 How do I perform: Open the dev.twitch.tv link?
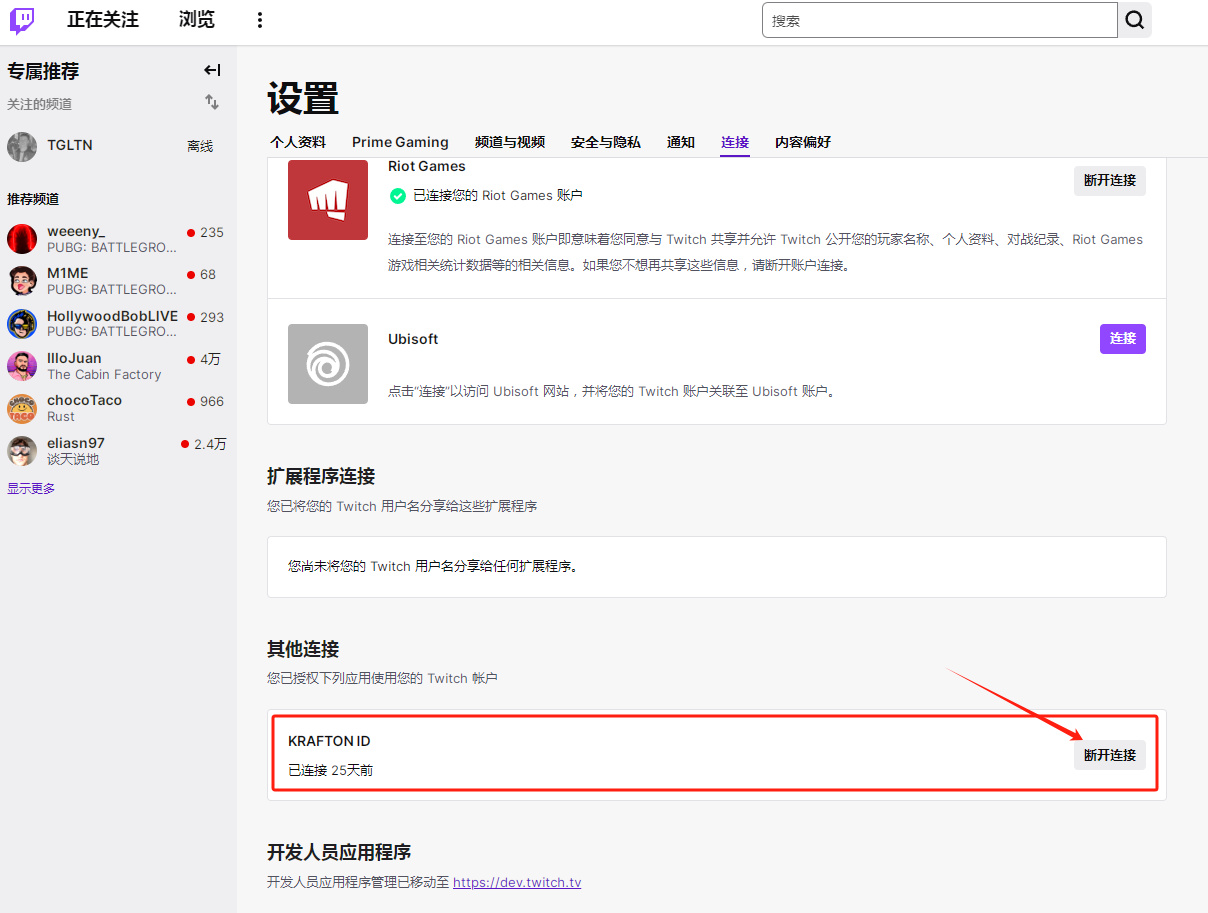[x=517, y=882]
